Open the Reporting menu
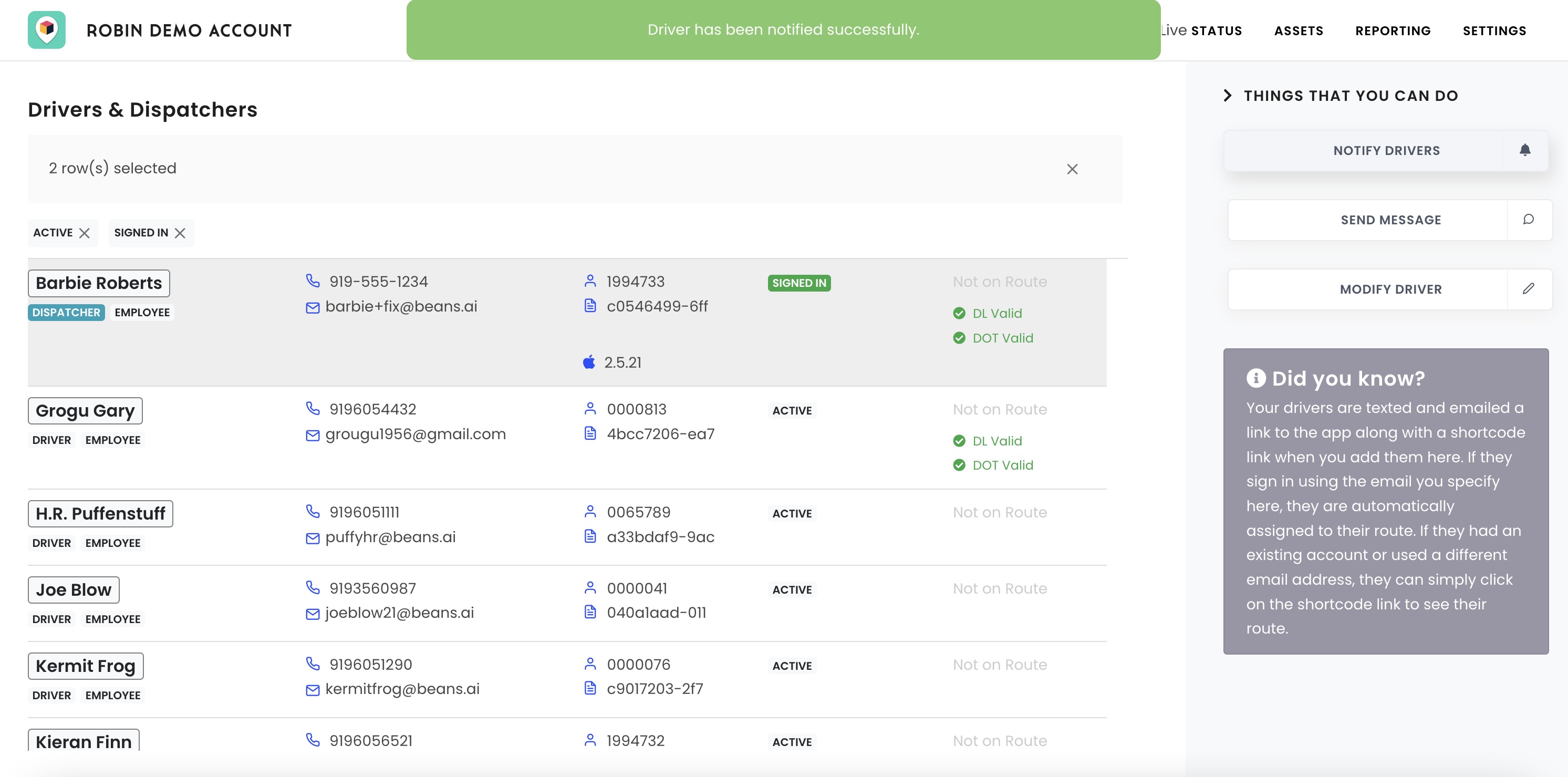Screen dimensions: 1568x777 (1393, 30)
